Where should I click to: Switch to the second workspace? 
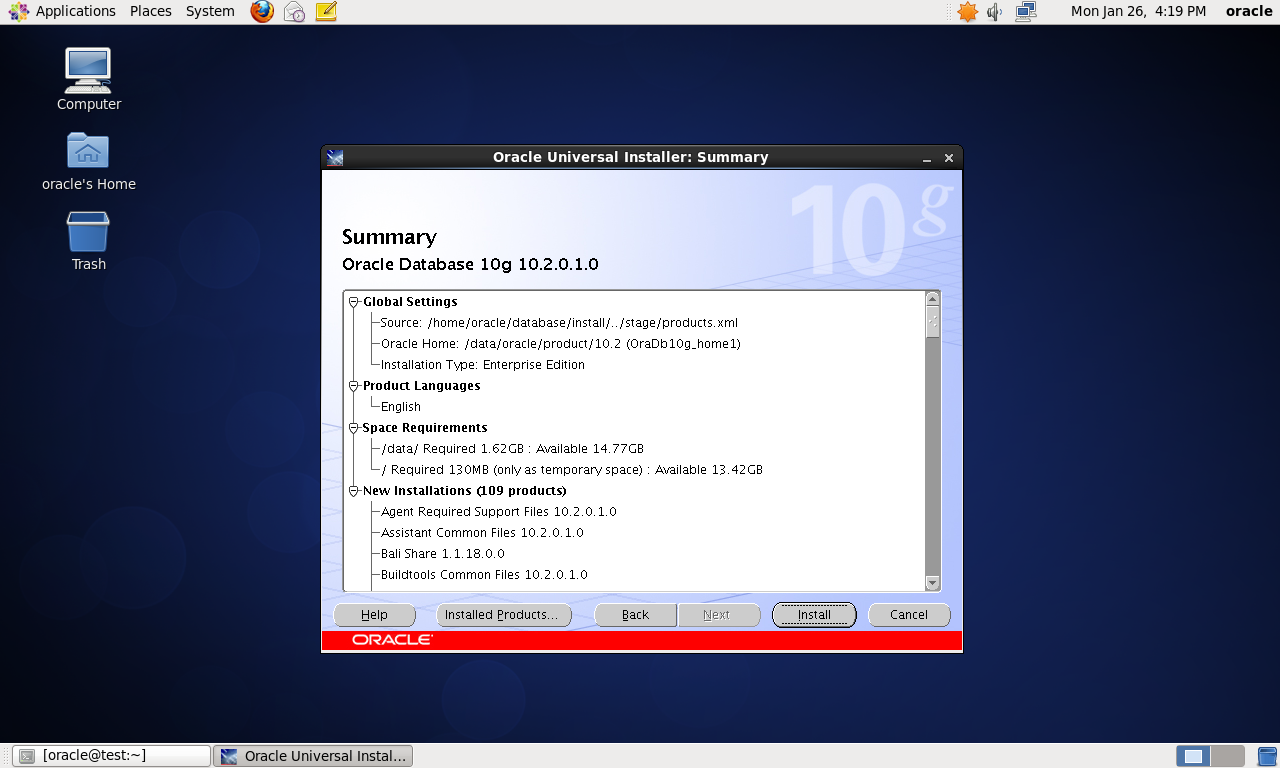[x=1228, y=756]
